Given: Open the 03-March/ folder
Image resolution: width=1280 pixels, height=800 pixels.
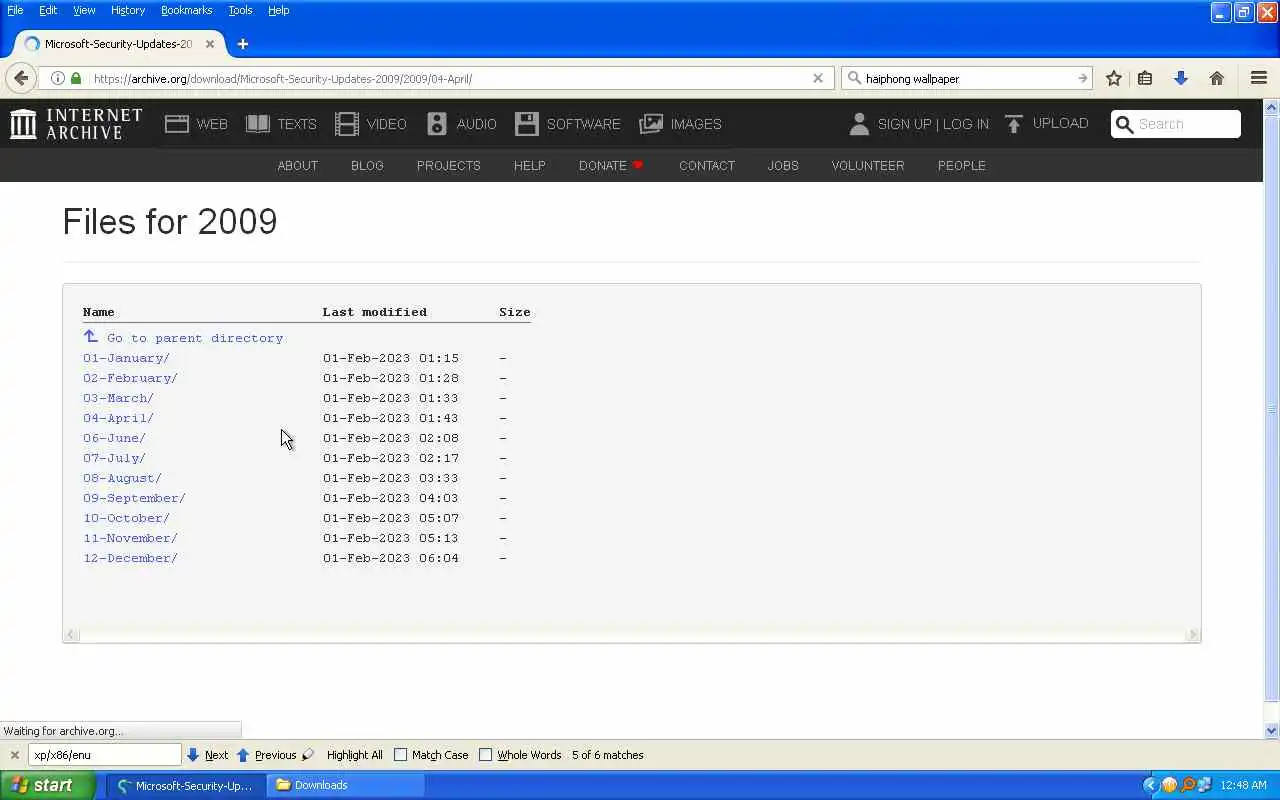Looking at the screenshot, I should [x=118, y=398].
